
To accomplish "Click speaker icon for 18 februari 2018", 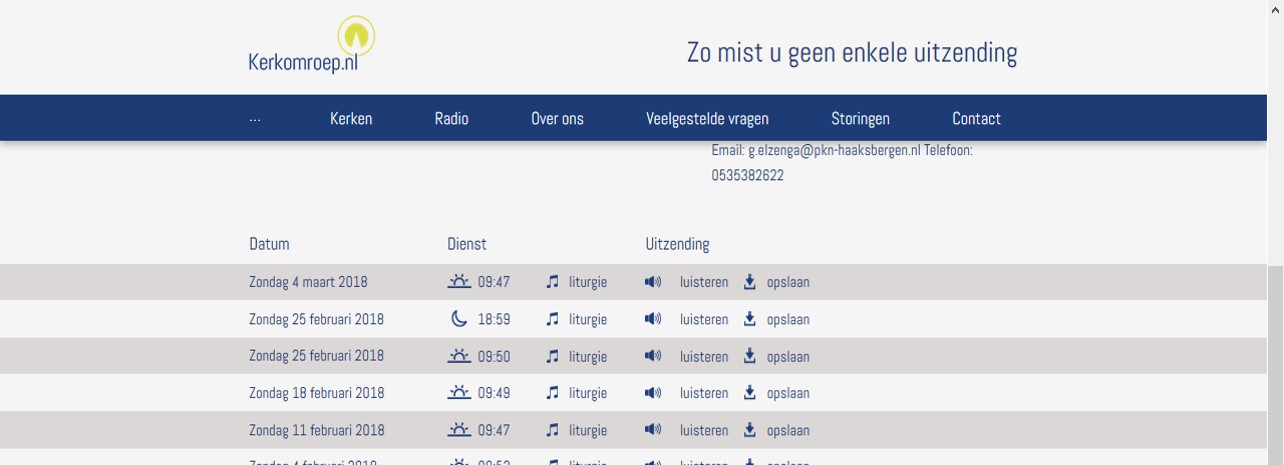I will (x=653, y=393).
